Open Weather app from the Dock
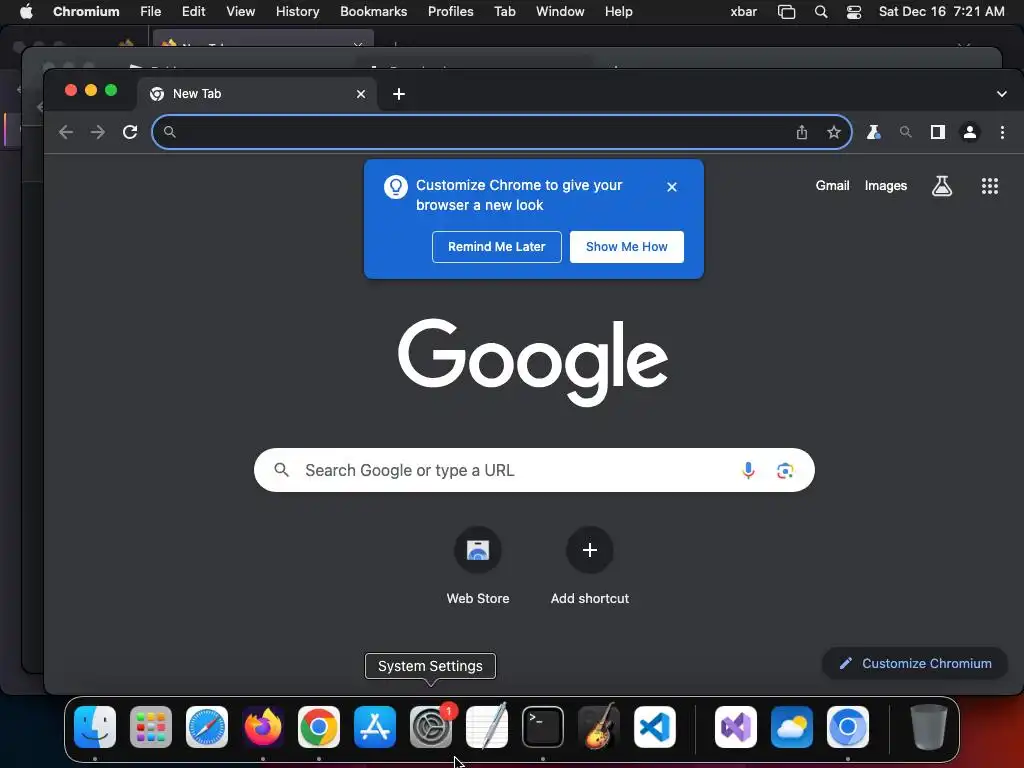Image resolution: width=1024 pixels, height=768 pixels. pyautogui.click(x=792, y=727)
